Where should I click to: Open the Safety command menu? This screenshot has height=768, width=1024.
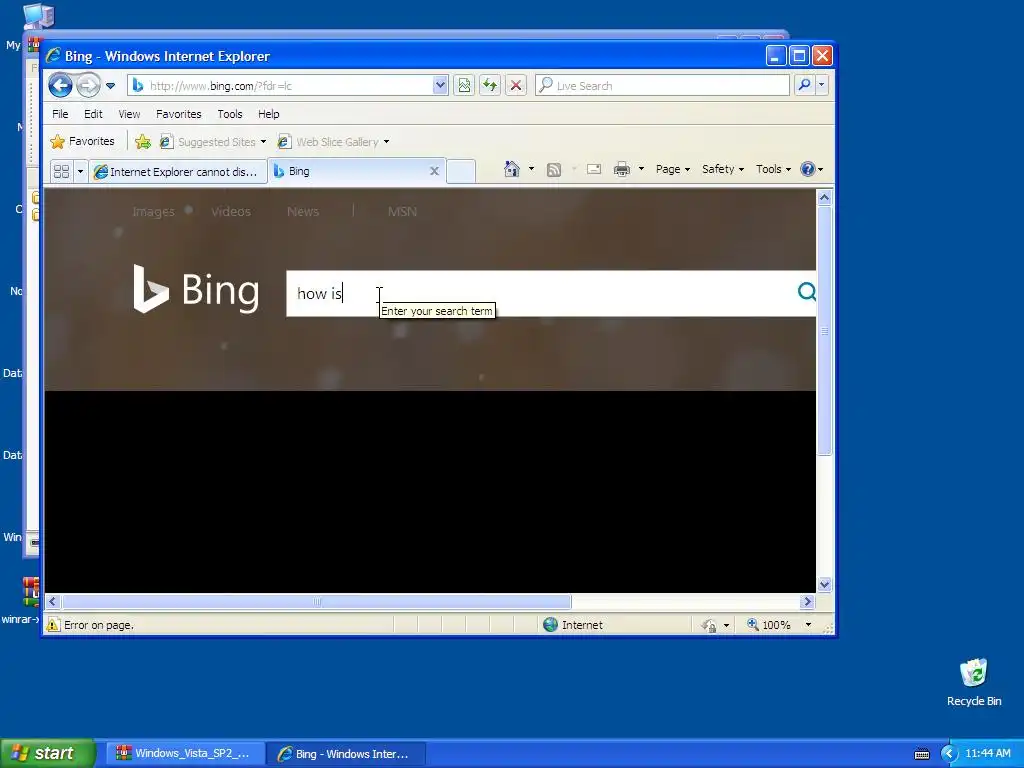tap(723, 169)
